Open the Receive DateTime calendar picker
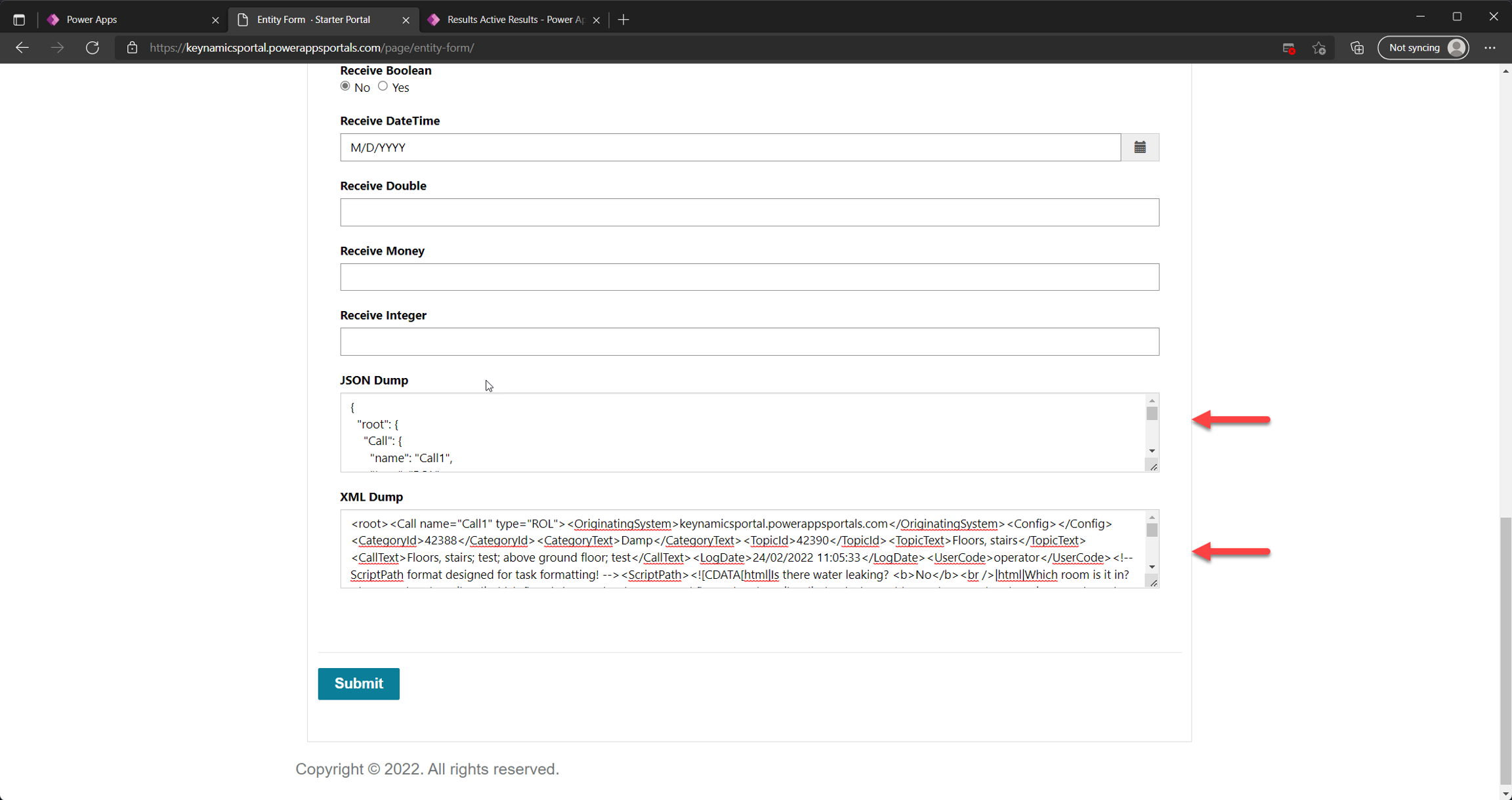Screen dimensions: 1512x800 tap(1140, 147)
